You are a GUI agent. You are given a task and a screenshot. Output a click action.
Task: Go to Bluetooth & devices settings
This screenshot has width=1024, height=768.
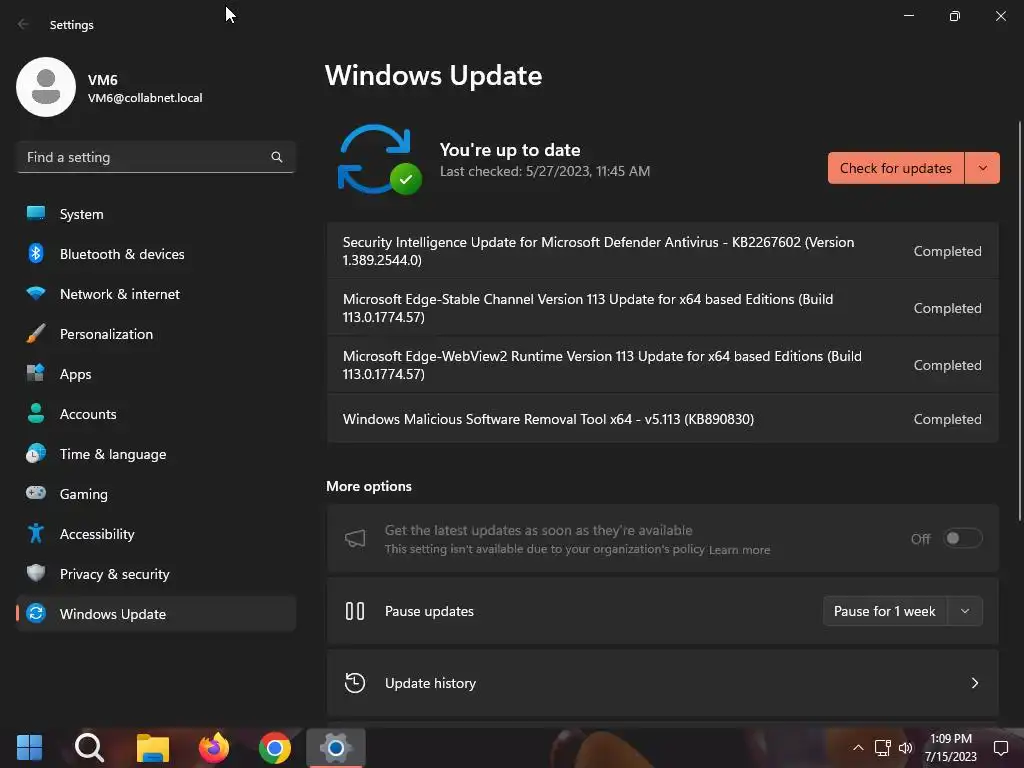tap(156, 254)
